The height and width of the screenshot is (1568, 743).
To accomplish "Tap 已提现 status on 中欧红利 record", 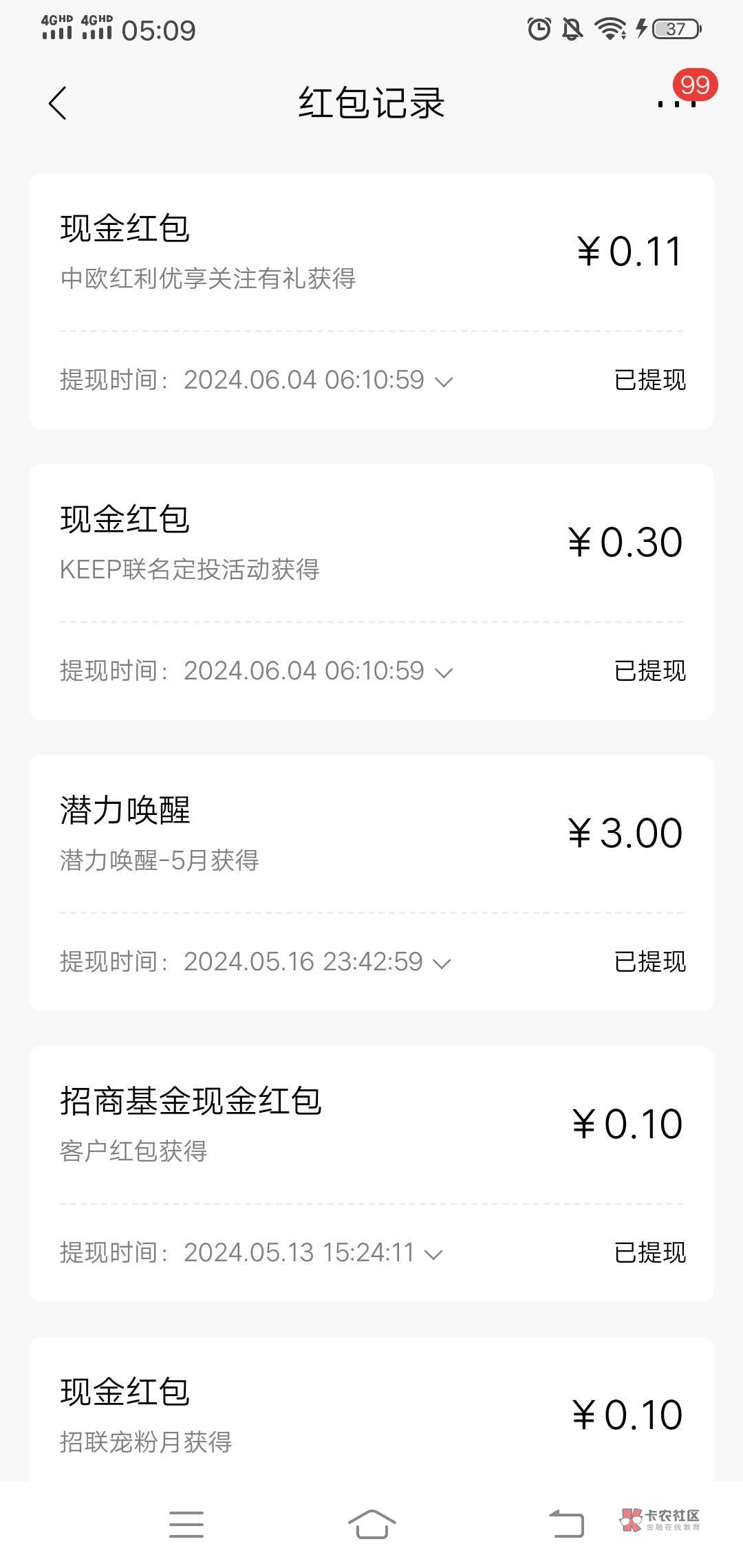I will click(x=649, y=380).
